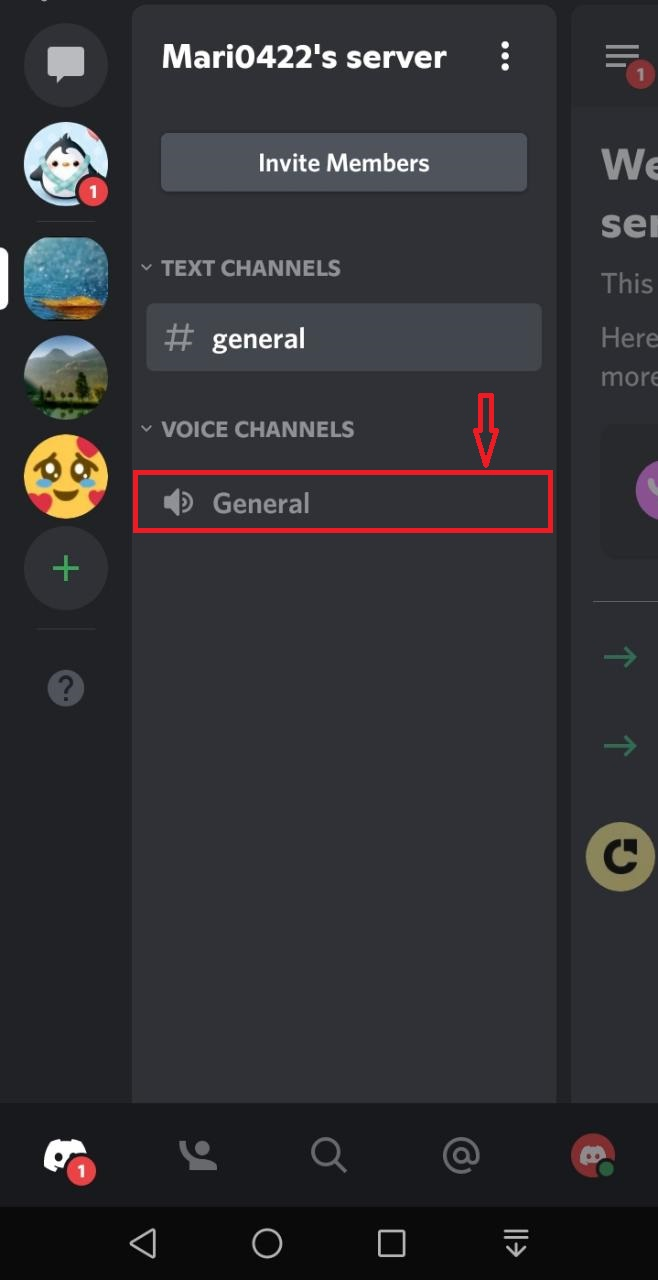This screenshot has width=658, height=1280.
Task: Tap the Invite Members button
Action: click(x=343, y=162)
